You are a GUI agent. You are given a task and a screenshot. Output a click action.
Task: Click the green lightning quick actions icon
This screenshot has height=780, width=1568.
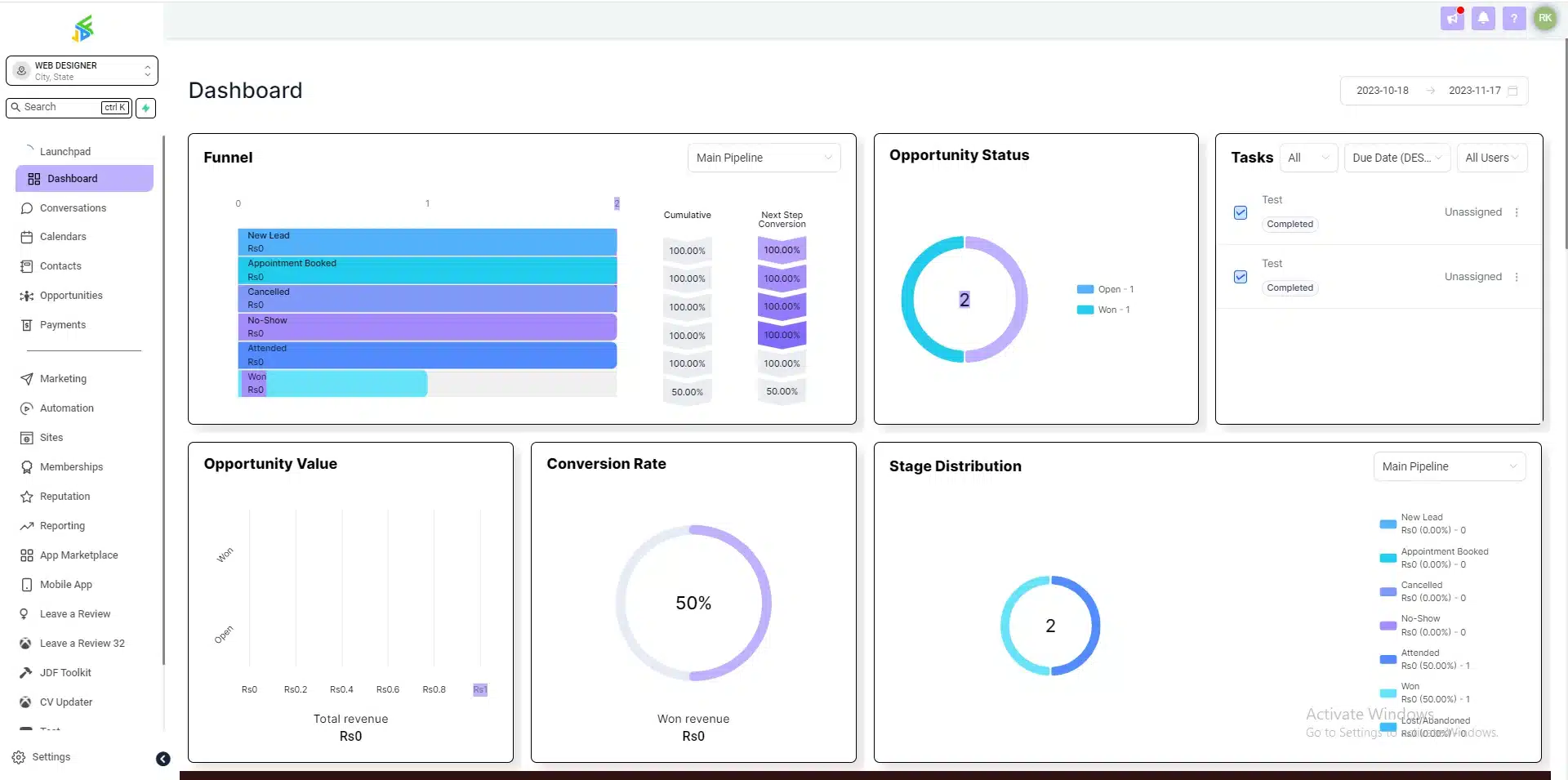(146, 108)
